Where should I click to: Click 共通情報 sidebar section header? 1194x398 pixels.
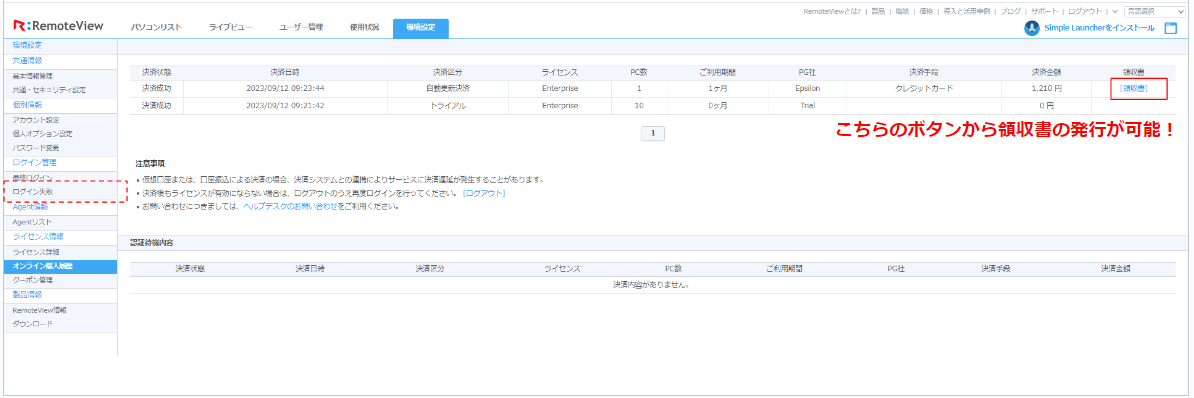(x=27, y=60)
